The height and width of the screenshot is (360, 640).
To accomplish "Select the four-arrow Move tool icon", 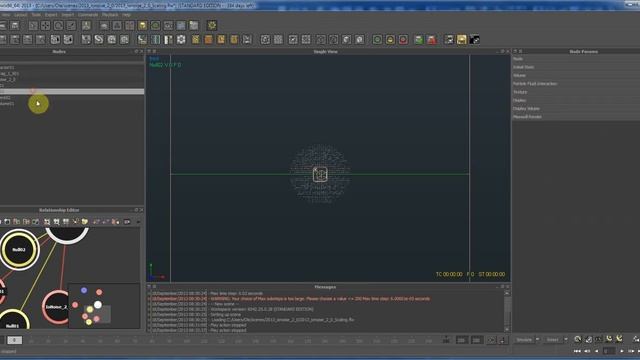I will pos(46,25).
